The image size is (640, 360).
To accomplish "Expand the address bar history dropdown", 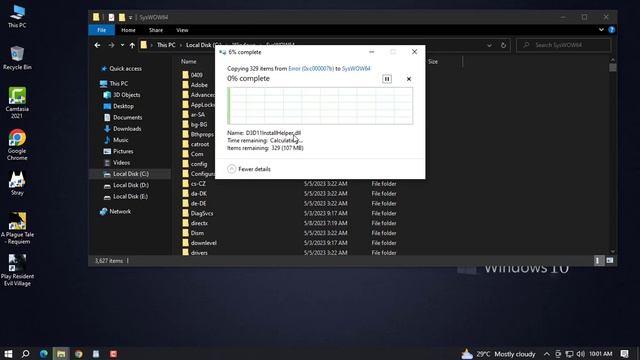I will 489,45.
